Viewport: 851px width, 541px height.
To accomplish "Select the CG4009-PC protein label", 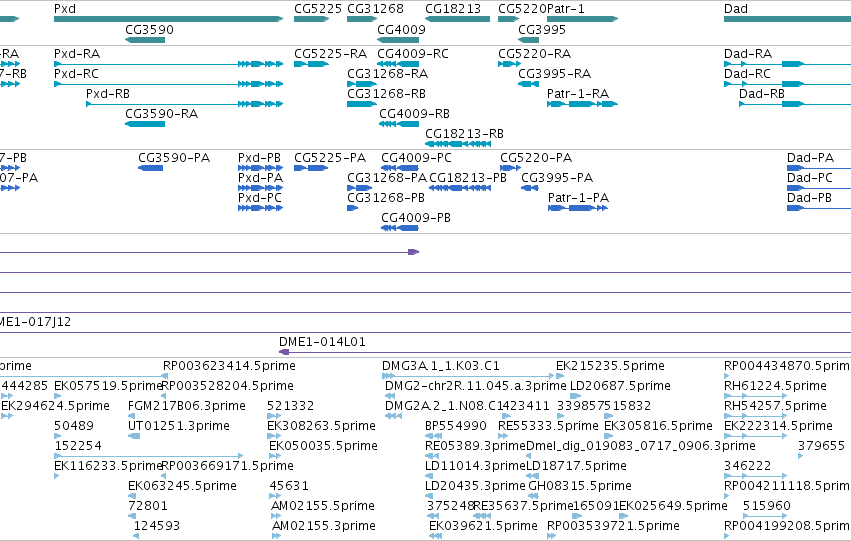I will click(x=416, y=158).
